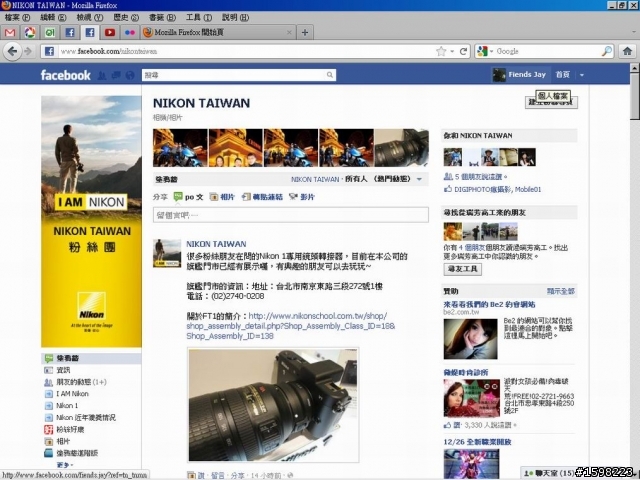This screenshot has height=480, width=640.
Task: Reload the page
Action: point(463,51)
